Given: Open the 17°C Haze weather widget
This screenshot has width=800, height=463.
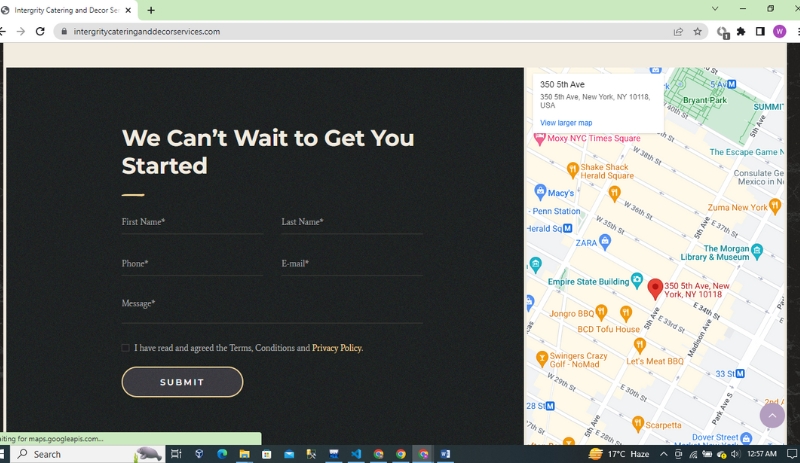Looking at the screenshot, I should pyautogui.click(x=618, y=454).
